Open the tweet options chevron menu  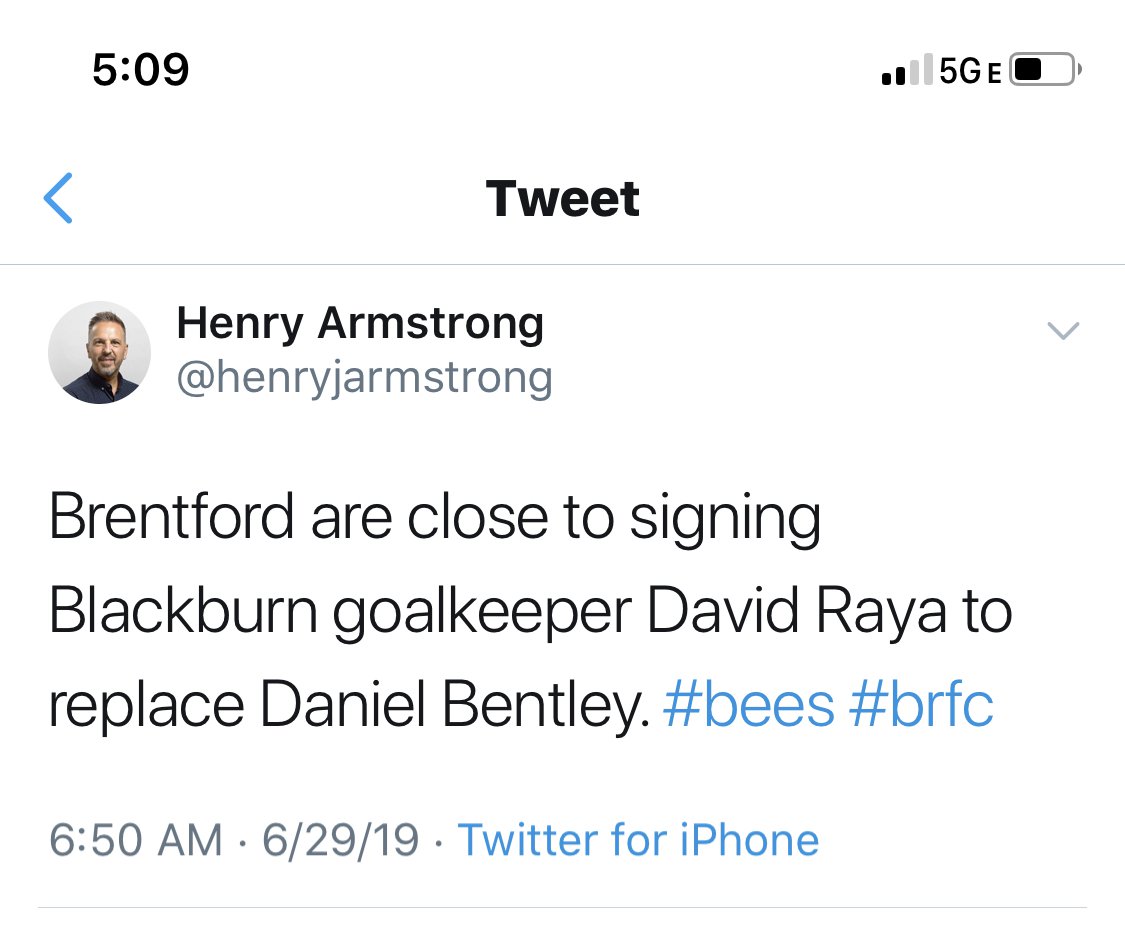pos(1062,330)
